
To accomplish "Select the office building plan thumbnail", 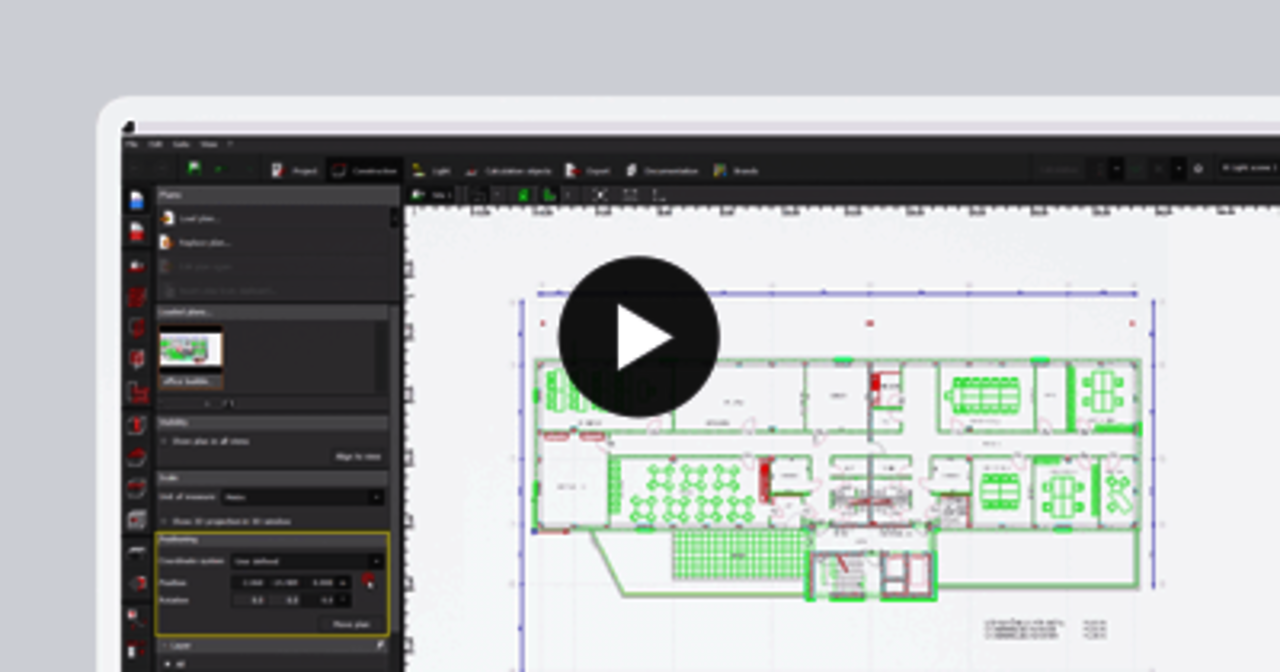I will pos(190,357).
